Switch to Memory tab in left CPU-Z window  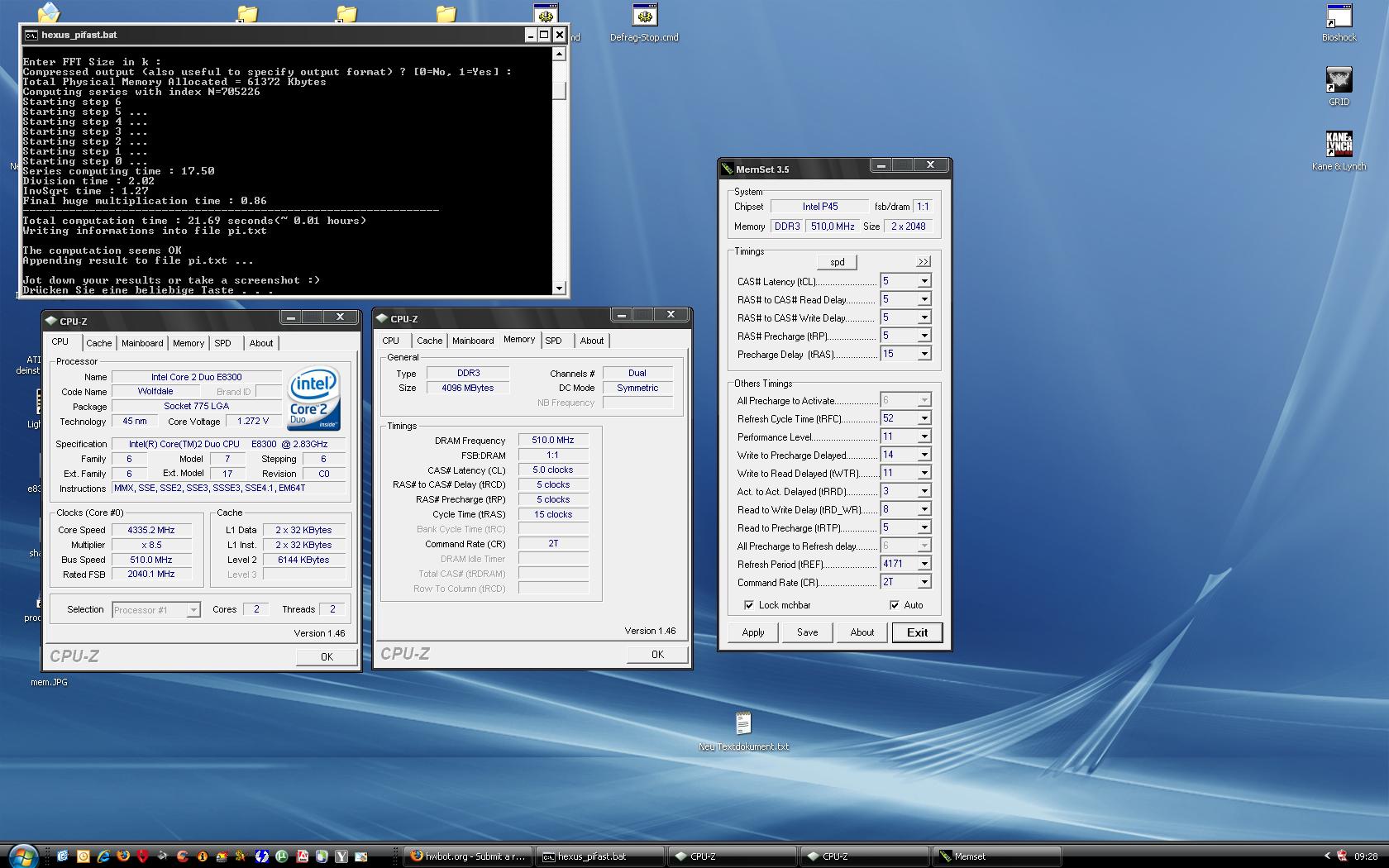coord(189,343)
